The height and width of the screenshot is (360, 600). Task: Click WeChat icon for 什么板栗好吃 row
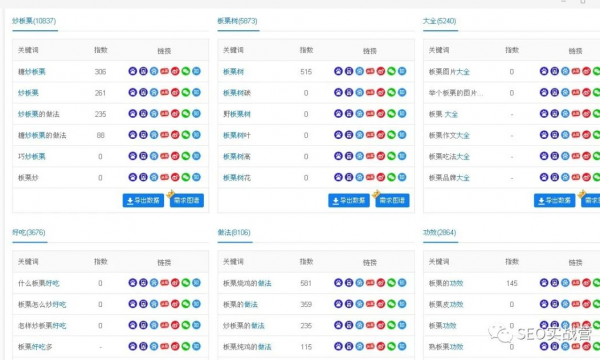click(186, 283)
